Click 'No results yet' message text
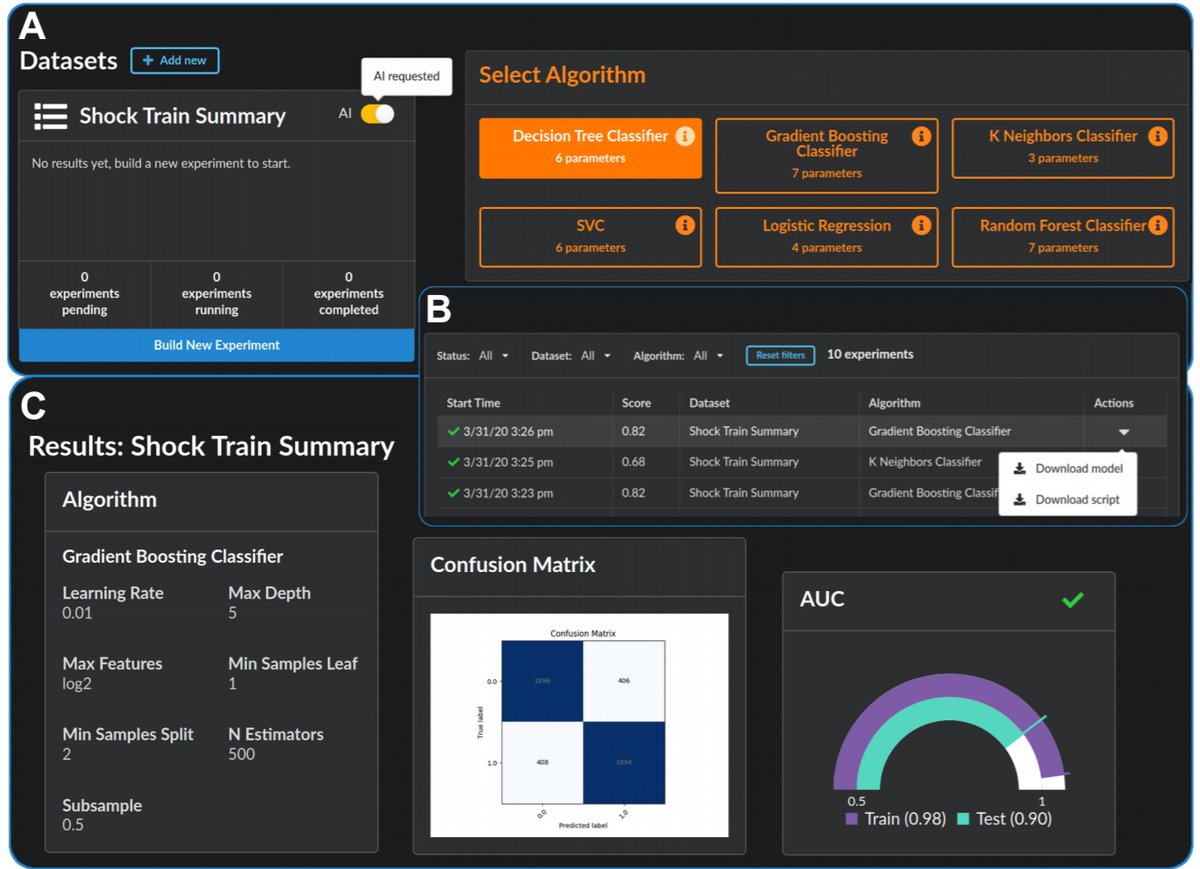The image size is (1200, 869). coord(161,162)
